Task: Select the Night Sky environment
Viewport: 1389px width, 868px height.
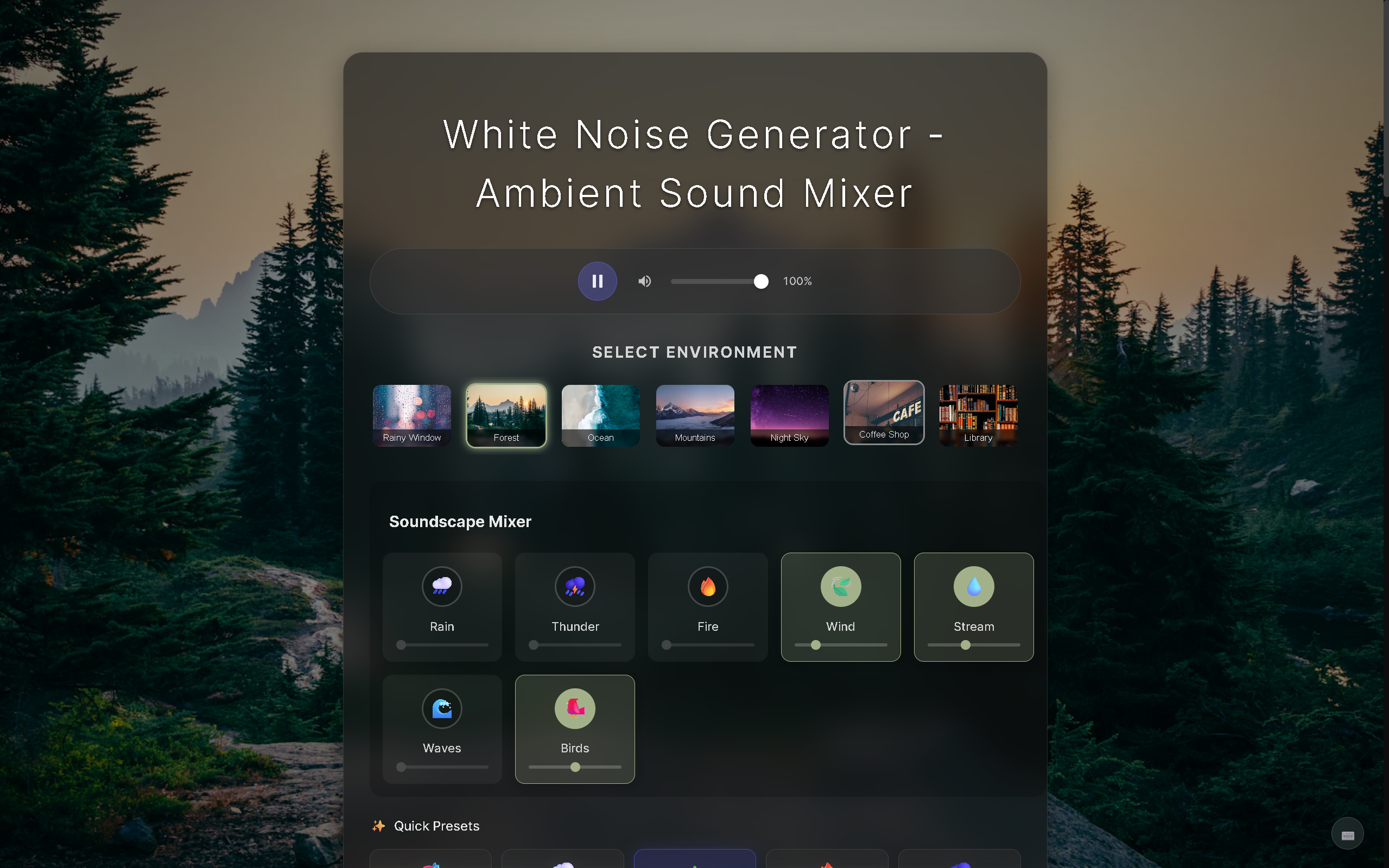Action: [x=789, y=415]
